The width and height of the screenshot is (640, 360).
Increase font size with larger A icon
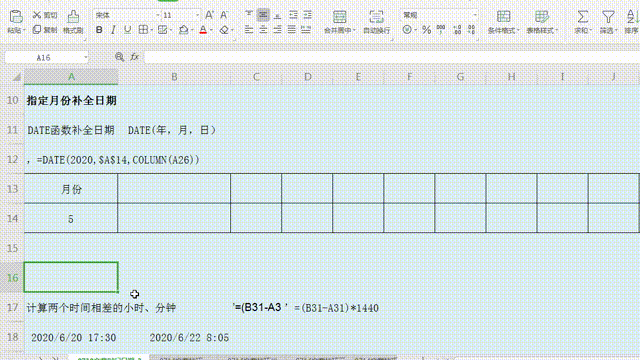pyautogui.click(x=209, y=15)
